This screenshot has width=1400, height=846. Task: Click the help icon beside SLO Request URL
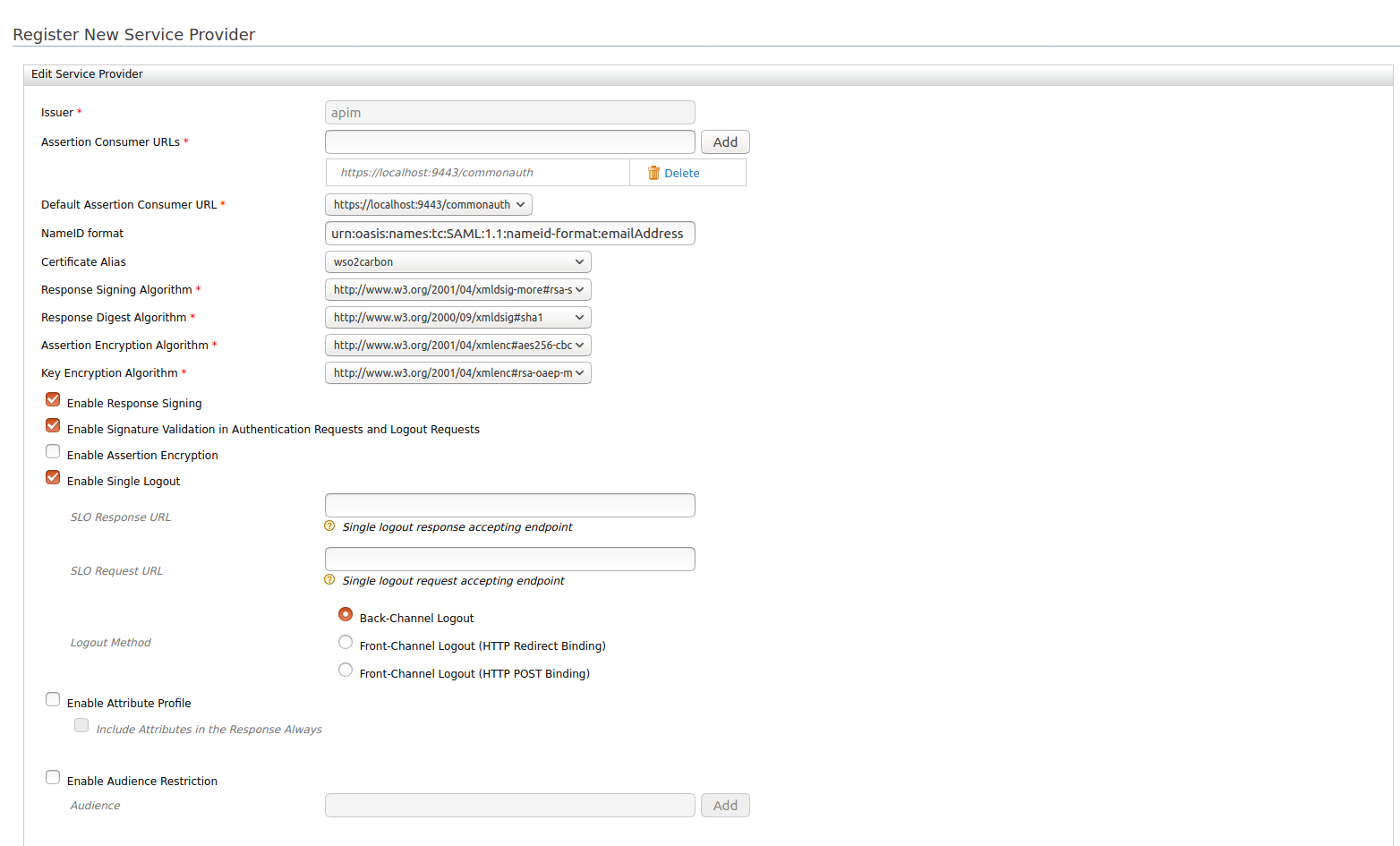click(329, 580)
